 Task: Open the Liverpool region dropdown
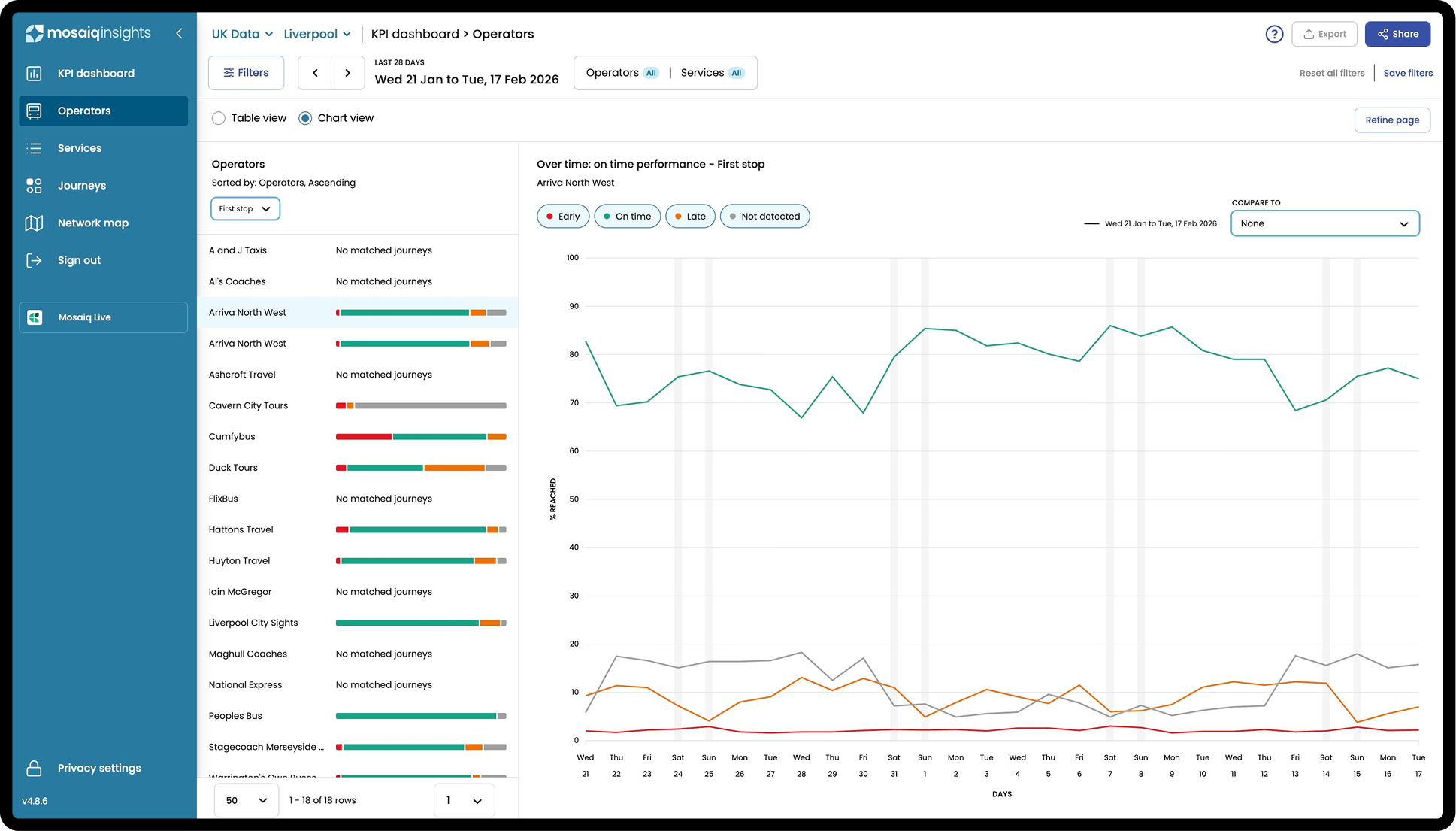317,34
